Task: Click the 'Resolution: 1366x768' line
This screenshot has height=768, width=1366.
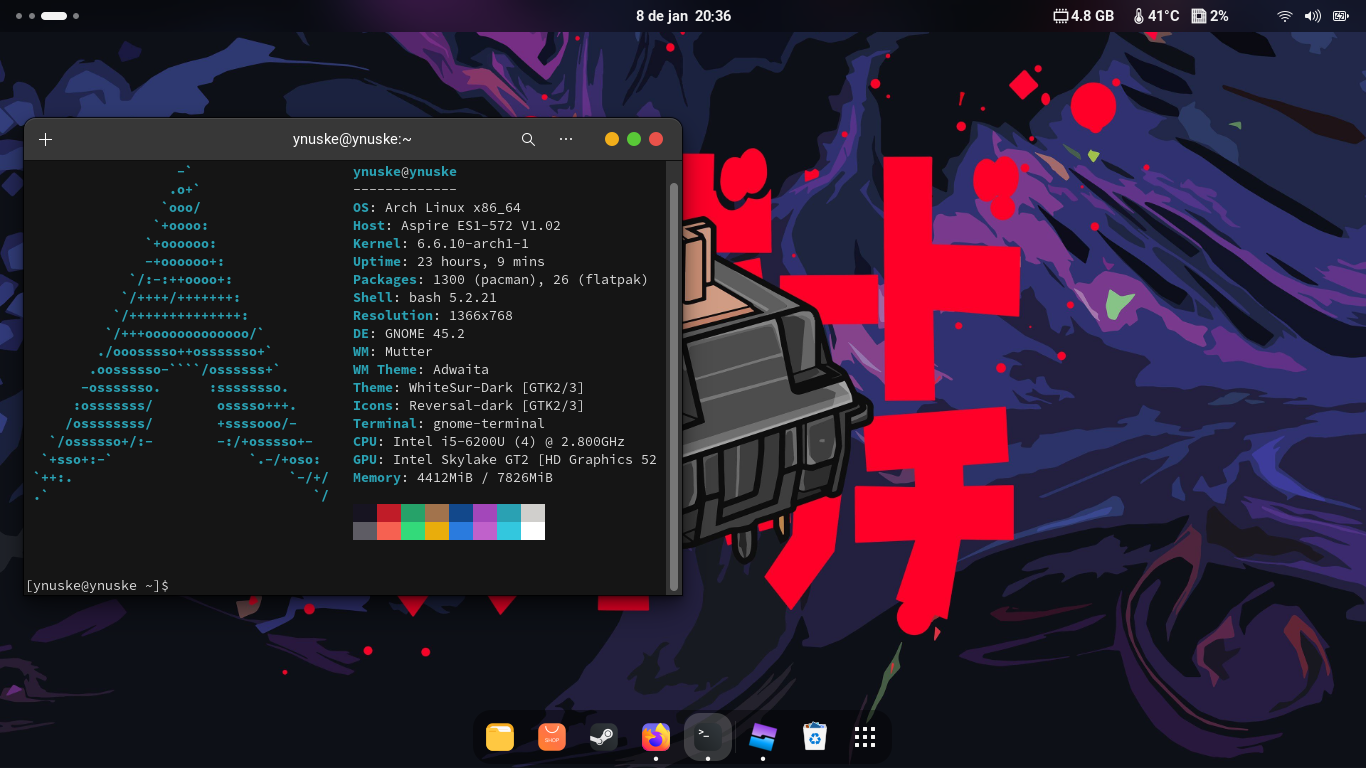Action: tap(433, 315)
